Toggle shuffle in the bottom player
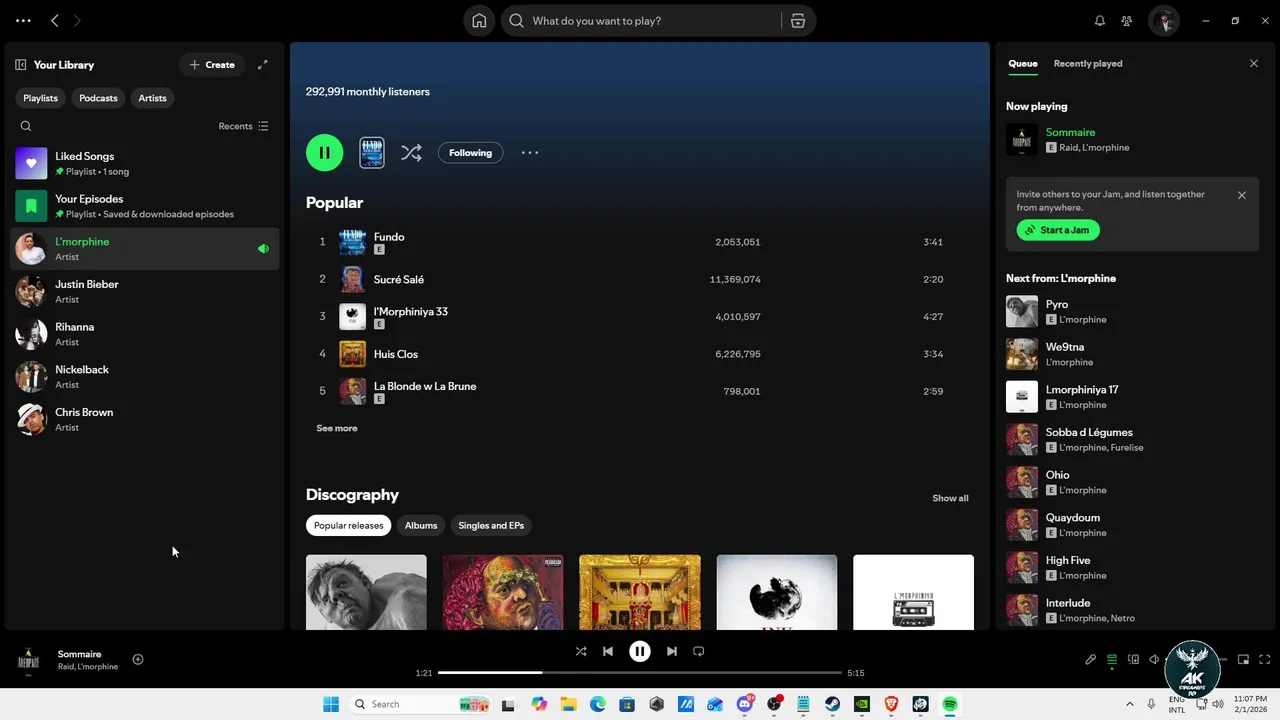The width and height of the screenshot is (1280, 720). pyautogui.click(x=581, y=651)
